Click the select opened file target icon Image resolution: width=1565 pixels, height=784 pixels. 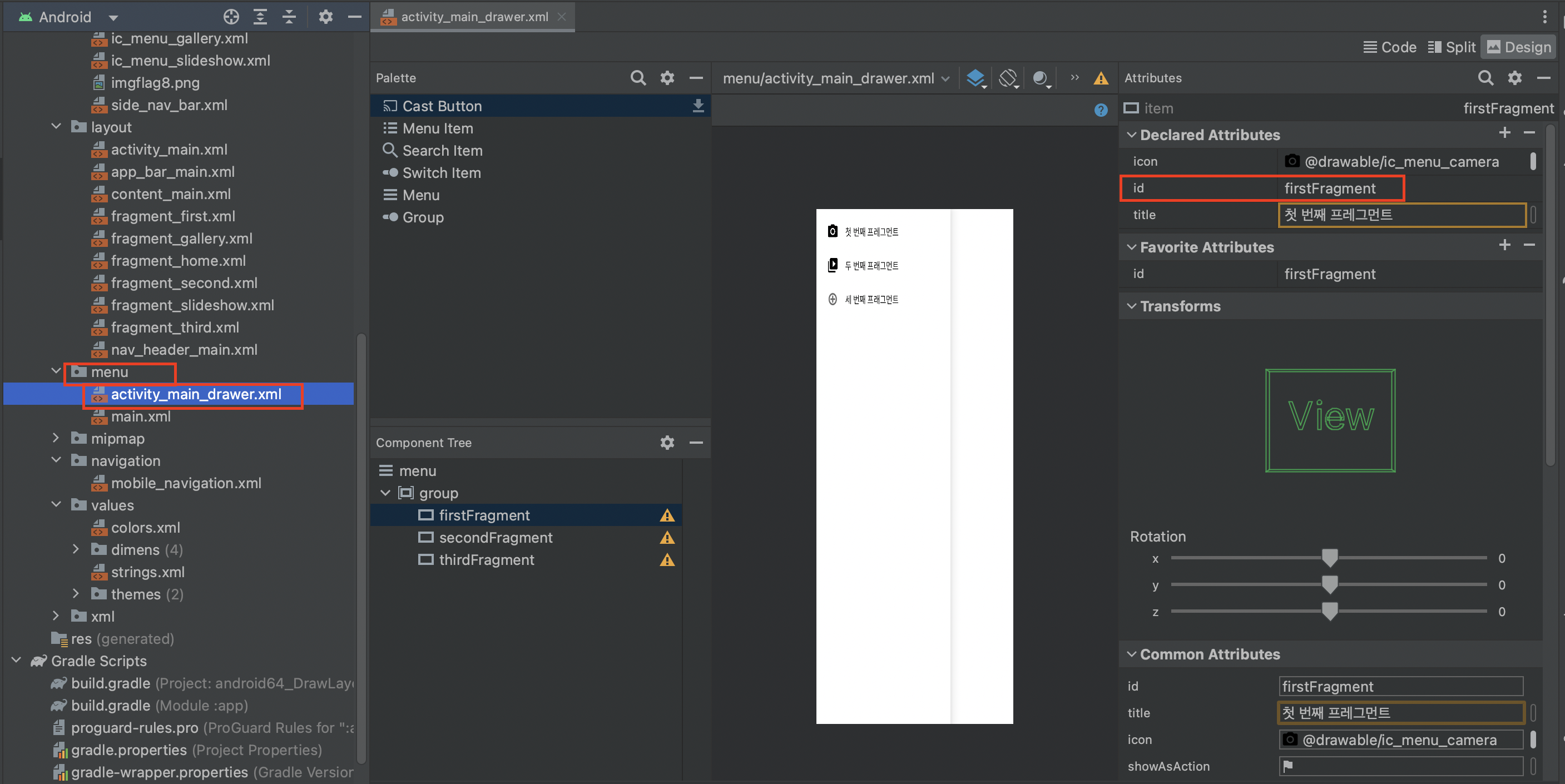231,16
